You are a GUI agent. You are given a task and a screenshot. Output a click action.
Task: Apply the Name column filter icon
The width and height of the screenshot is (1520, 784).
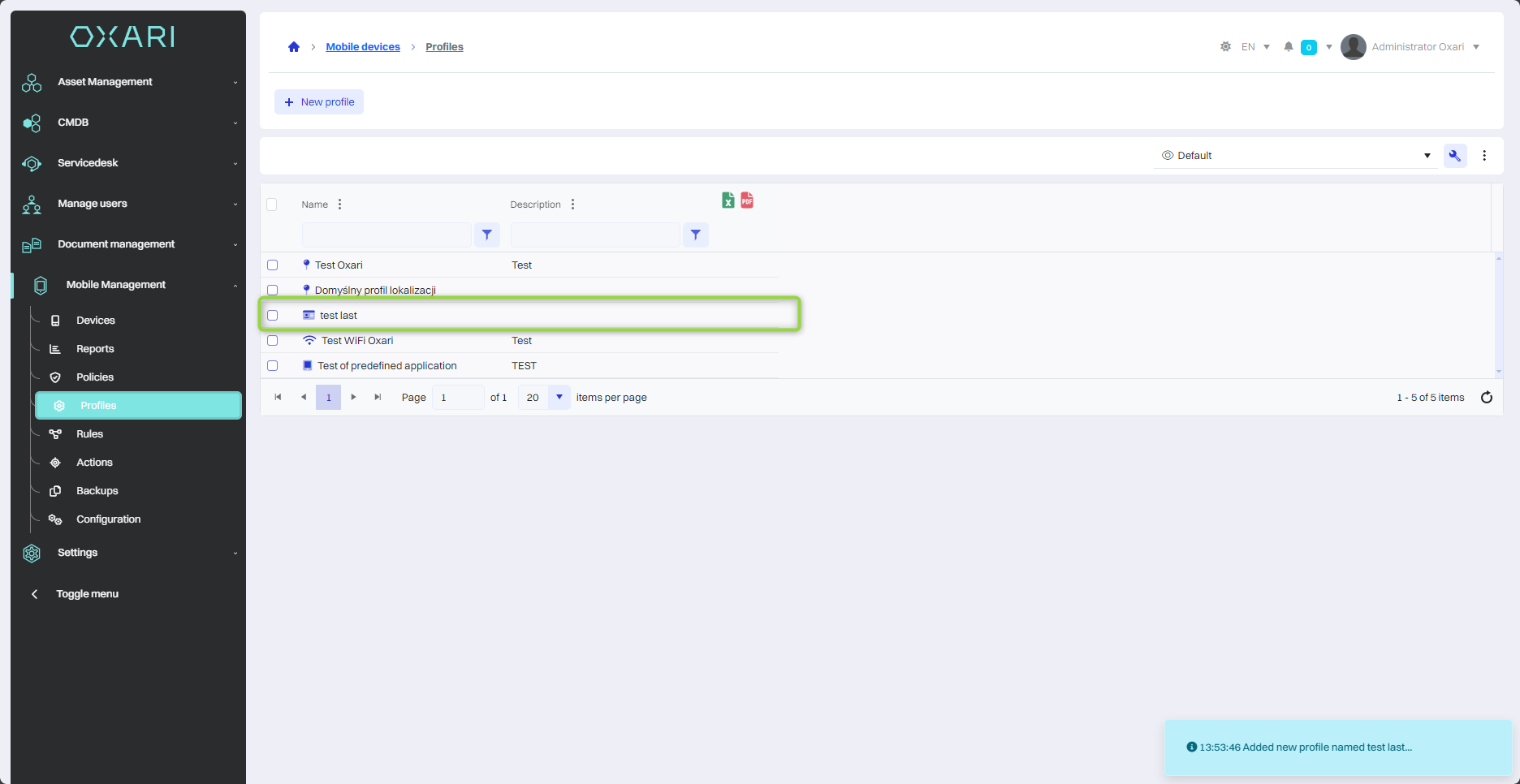pyautogui.click(x=487, y=235)
